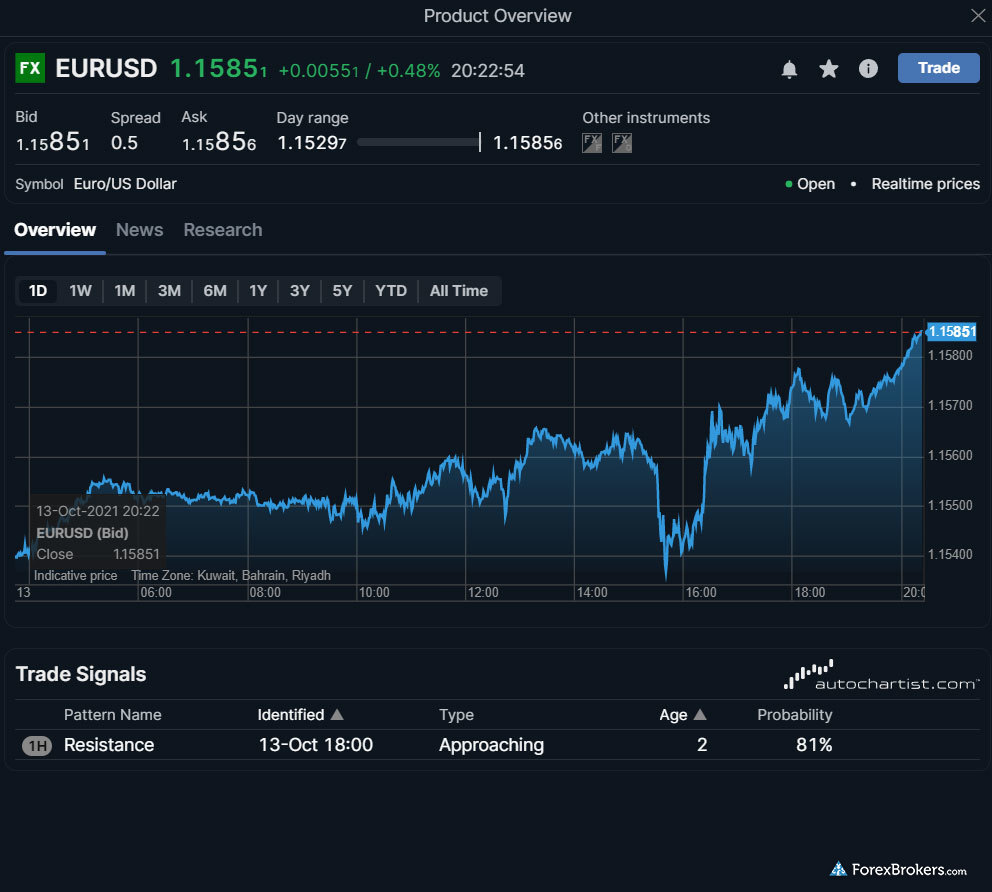Click the second FX other instrument icon
This screenshot has width=992, height=892.
pos(622,143)
